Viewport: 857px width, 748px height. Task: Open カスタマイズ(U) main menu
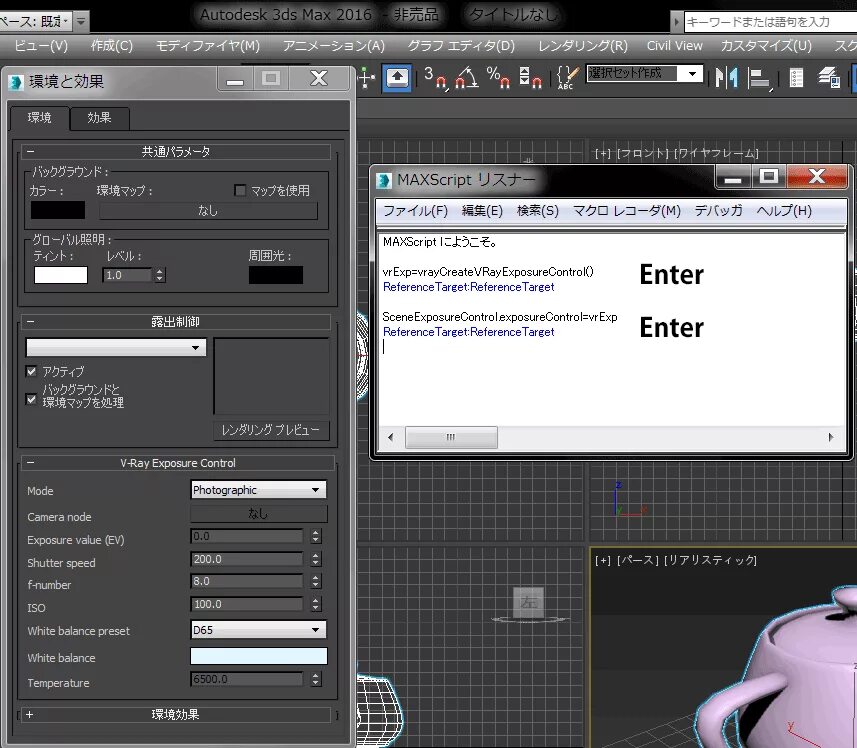point(766,46)
